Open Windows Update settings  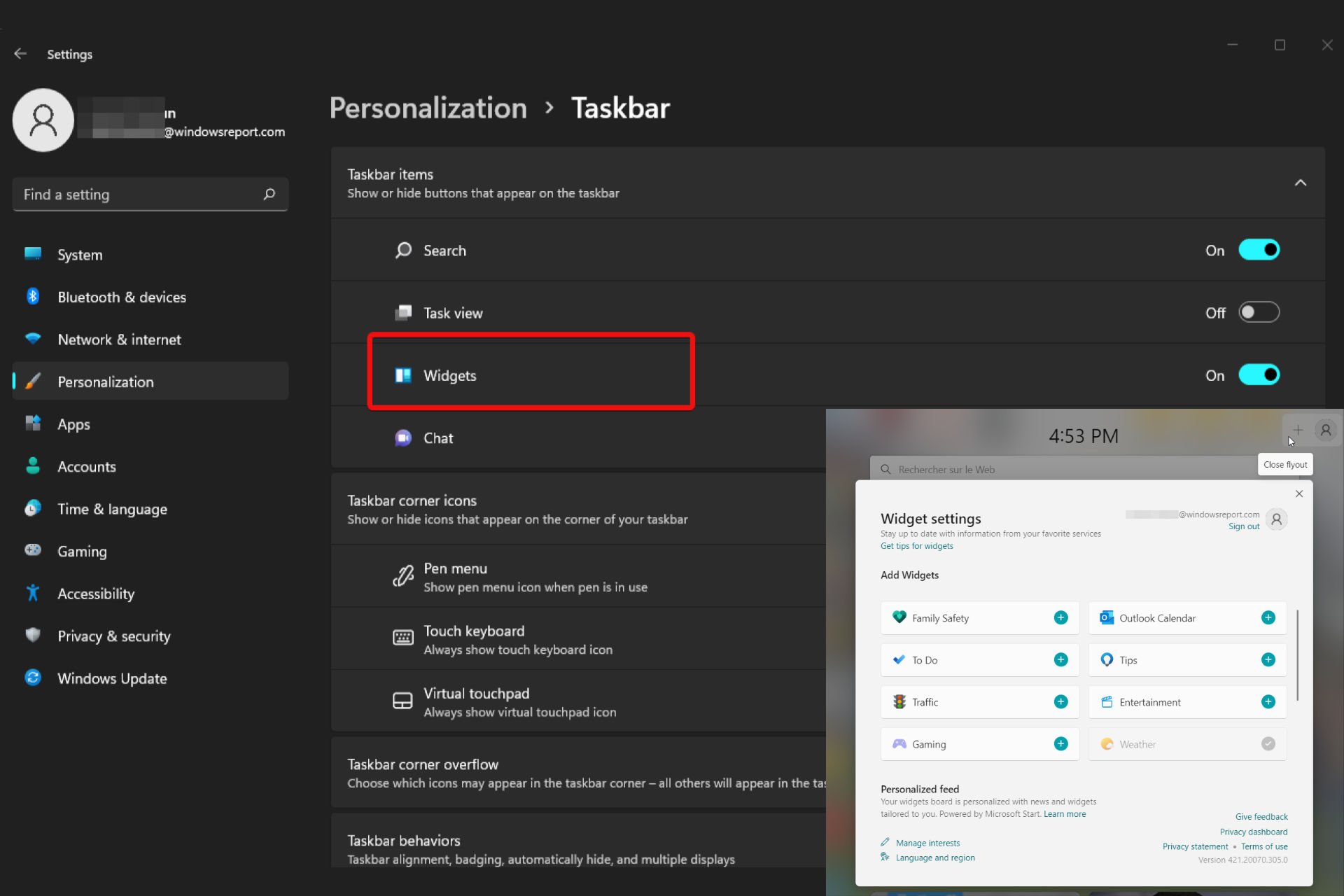150,678
